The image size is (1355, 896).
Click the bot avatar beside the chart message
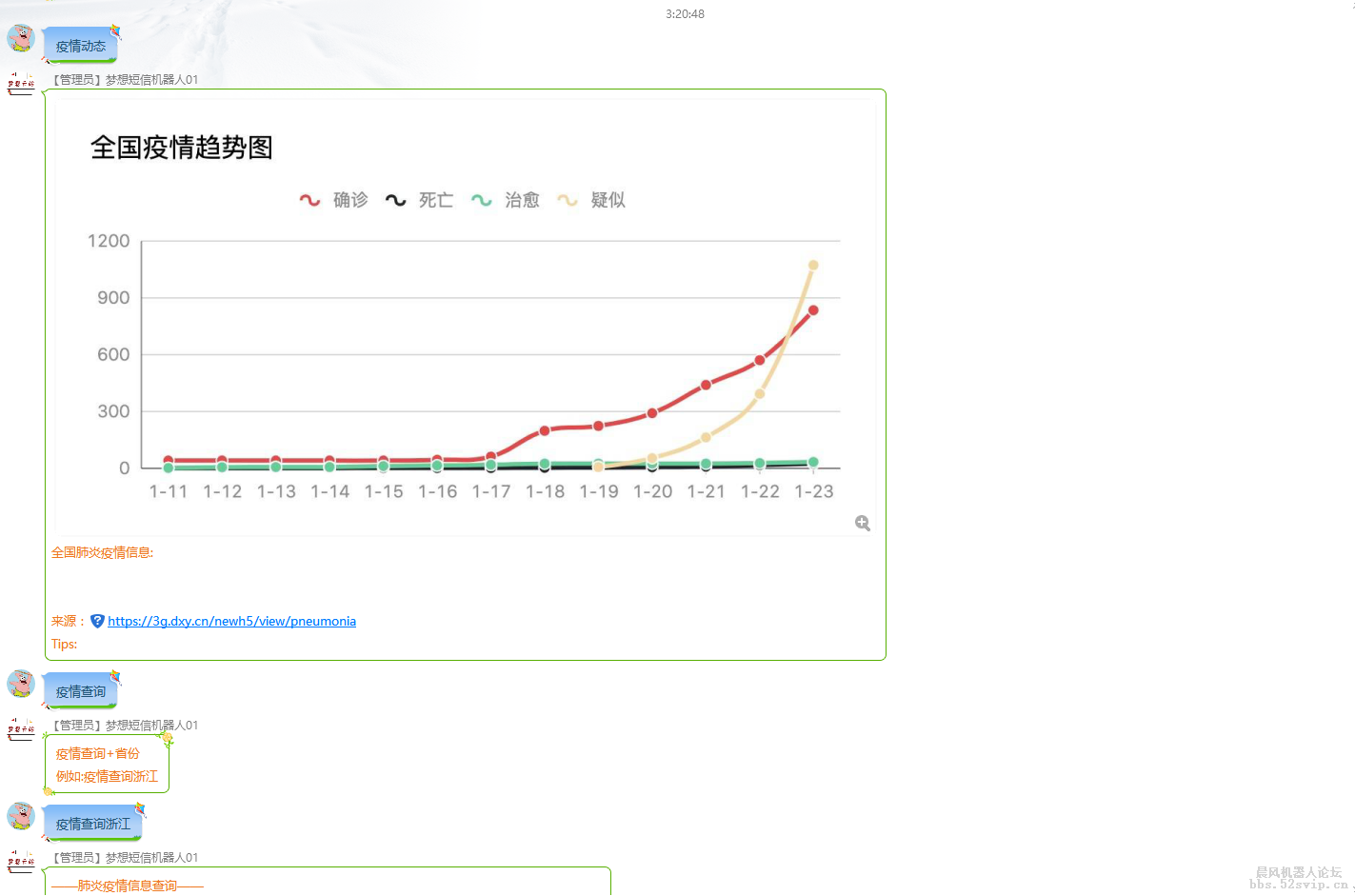[x=21, y=83]
